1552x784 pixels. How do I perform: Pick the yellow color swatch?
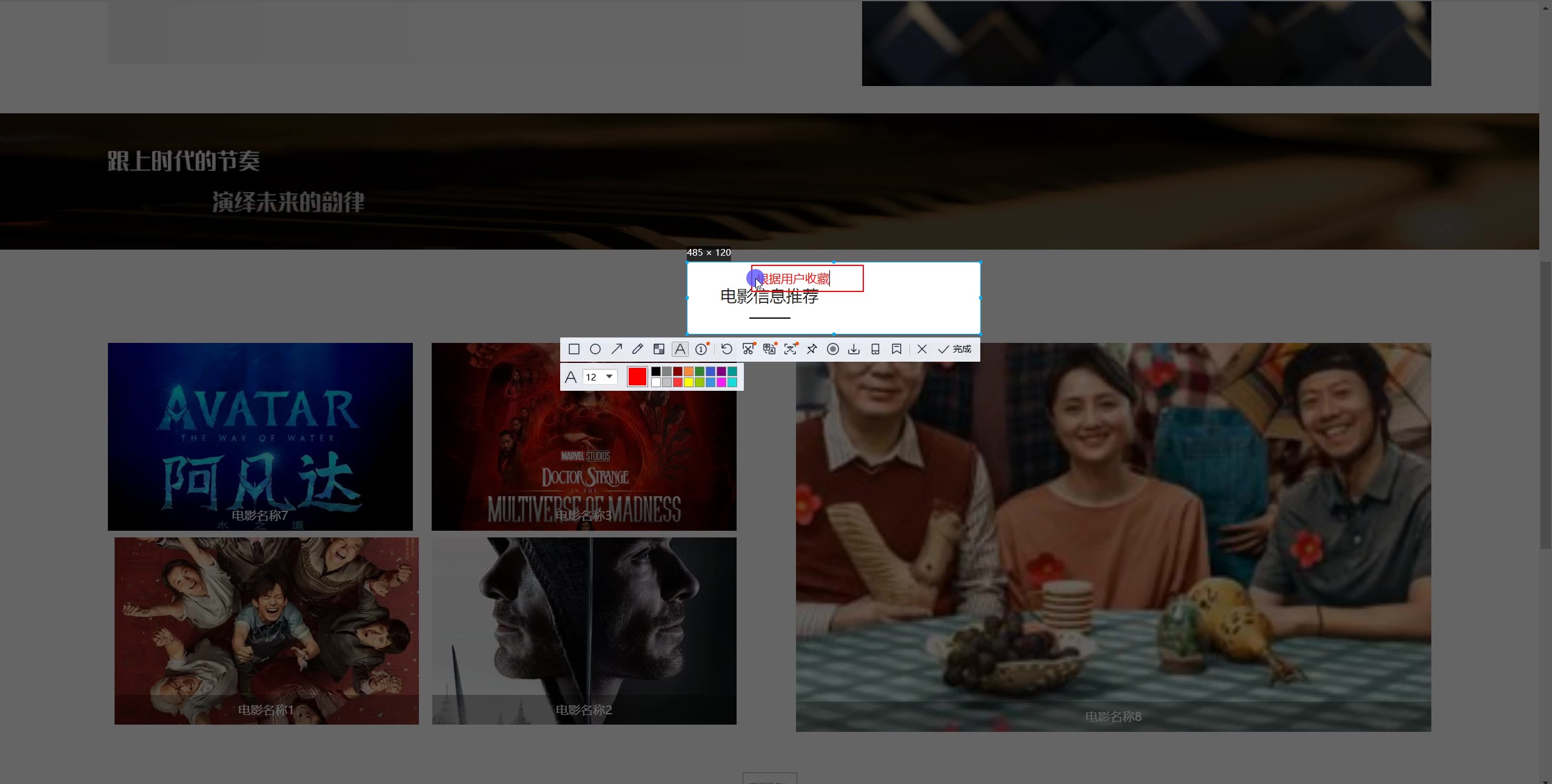689,382
